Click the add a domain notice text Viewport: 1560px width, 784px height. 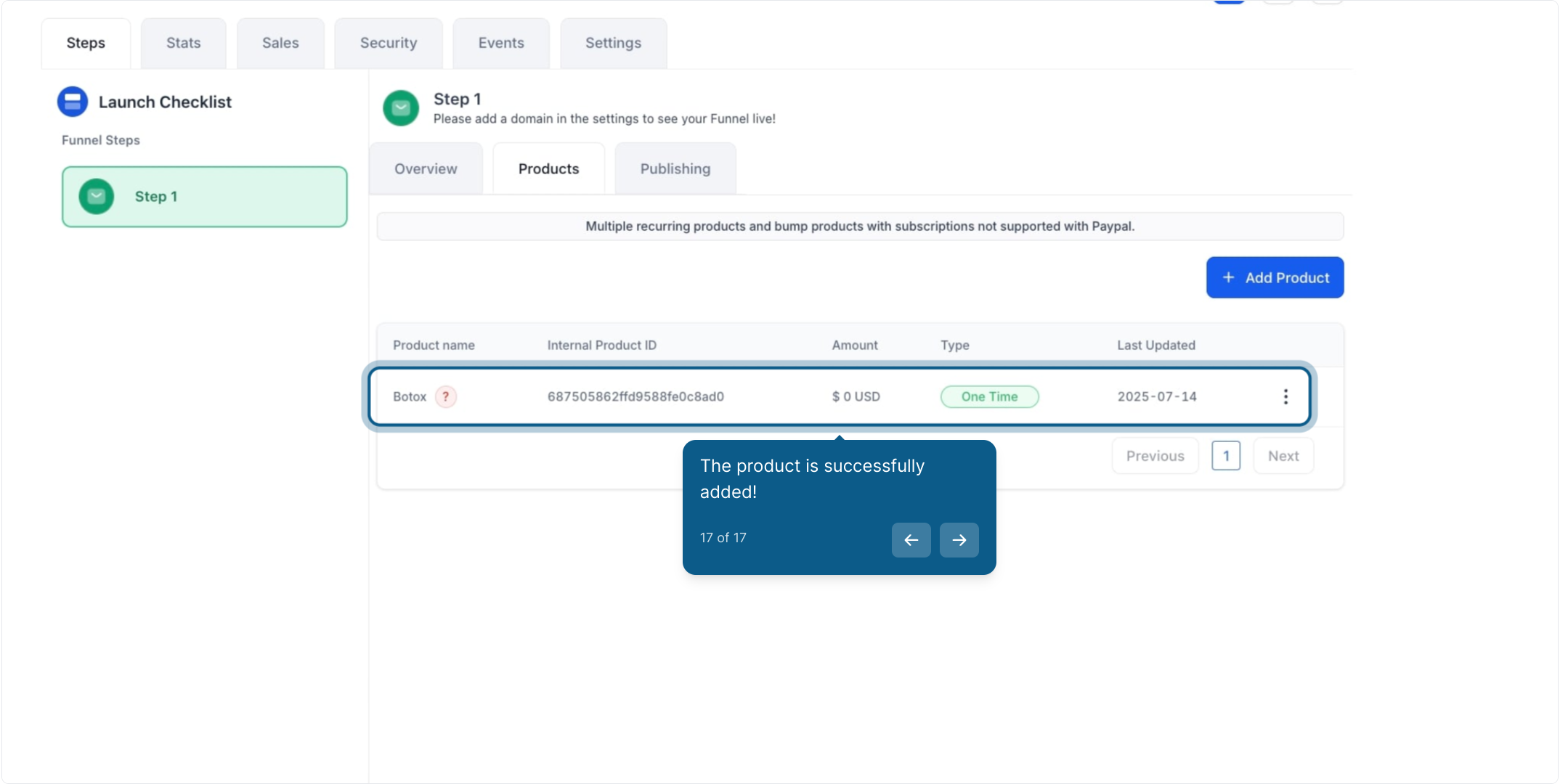(x=604, y=119)
